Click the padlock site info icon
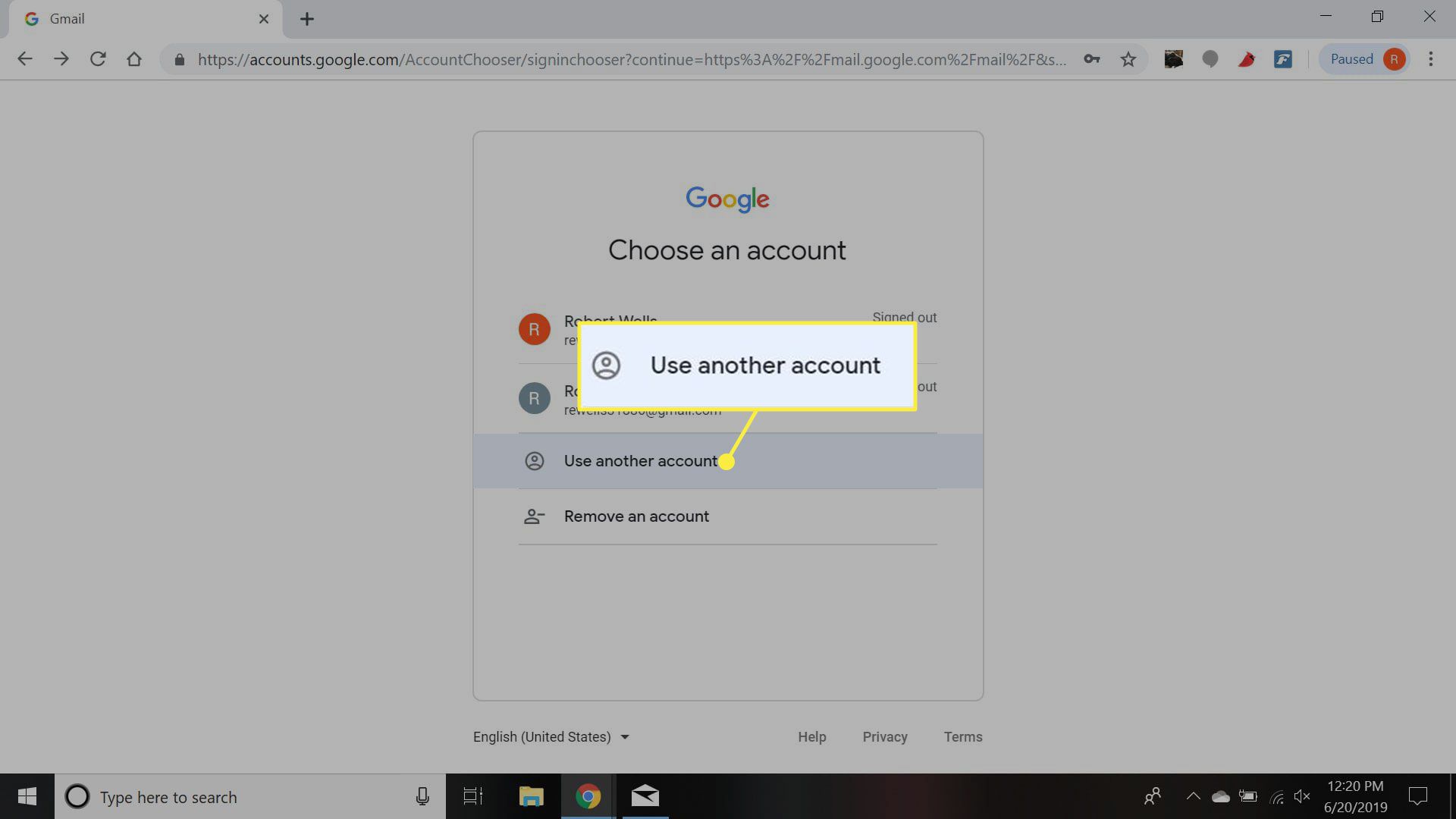 tap(180, 60)
